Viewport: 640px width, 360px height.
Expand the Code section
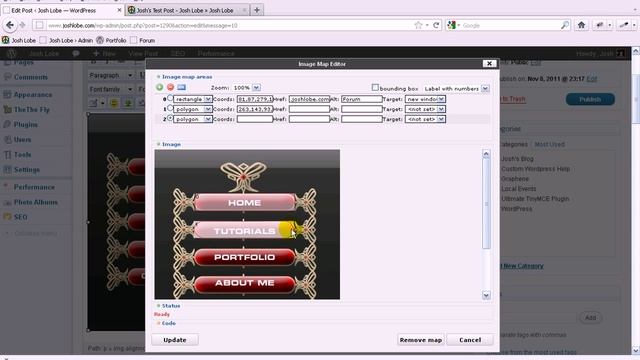click(x=166, y=323)
